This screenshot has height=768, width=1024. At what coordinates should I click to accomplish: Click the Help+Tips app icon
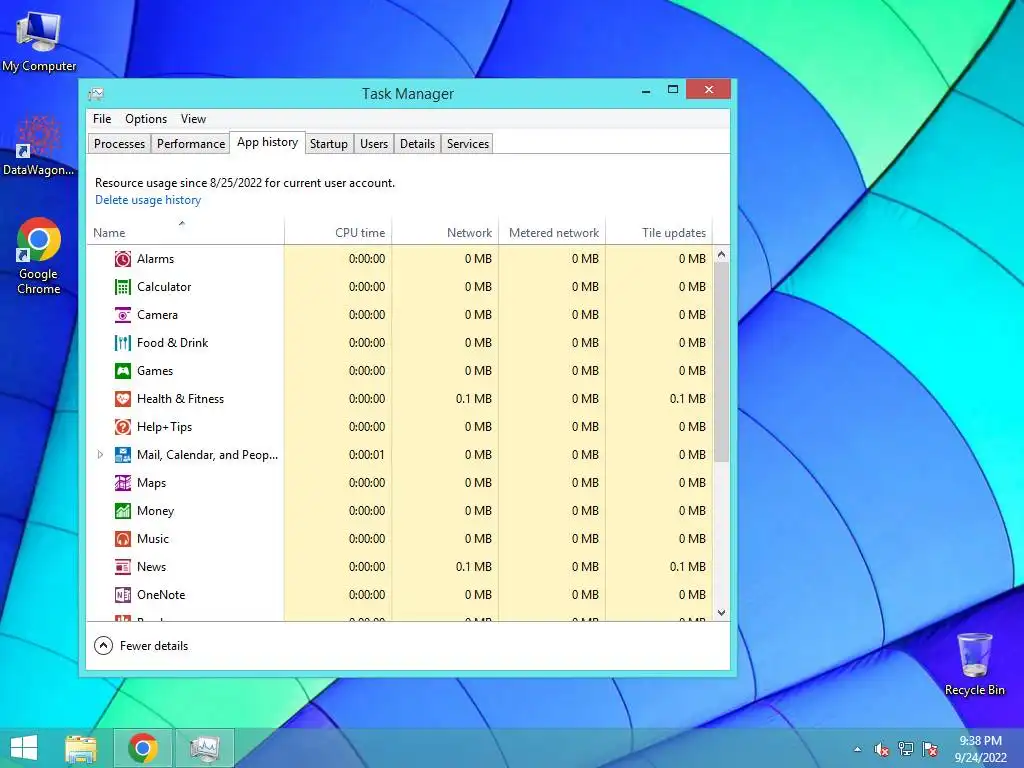pyautogui.click(x=123, y=427)
